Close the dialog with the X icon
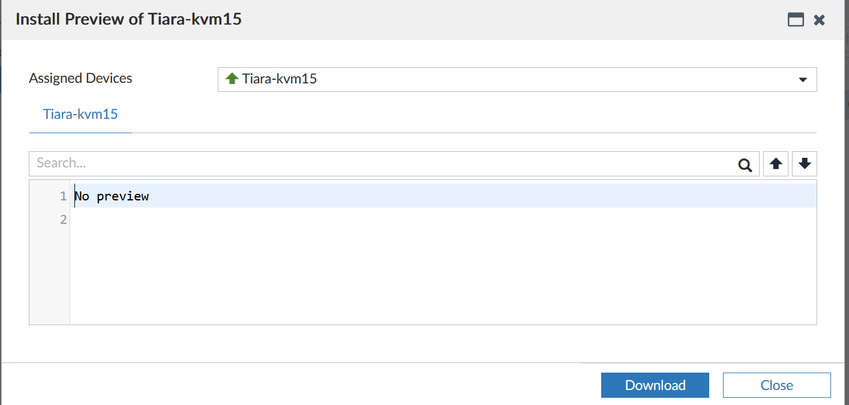Screen dimensions: 849x405 tap(819, 20)
